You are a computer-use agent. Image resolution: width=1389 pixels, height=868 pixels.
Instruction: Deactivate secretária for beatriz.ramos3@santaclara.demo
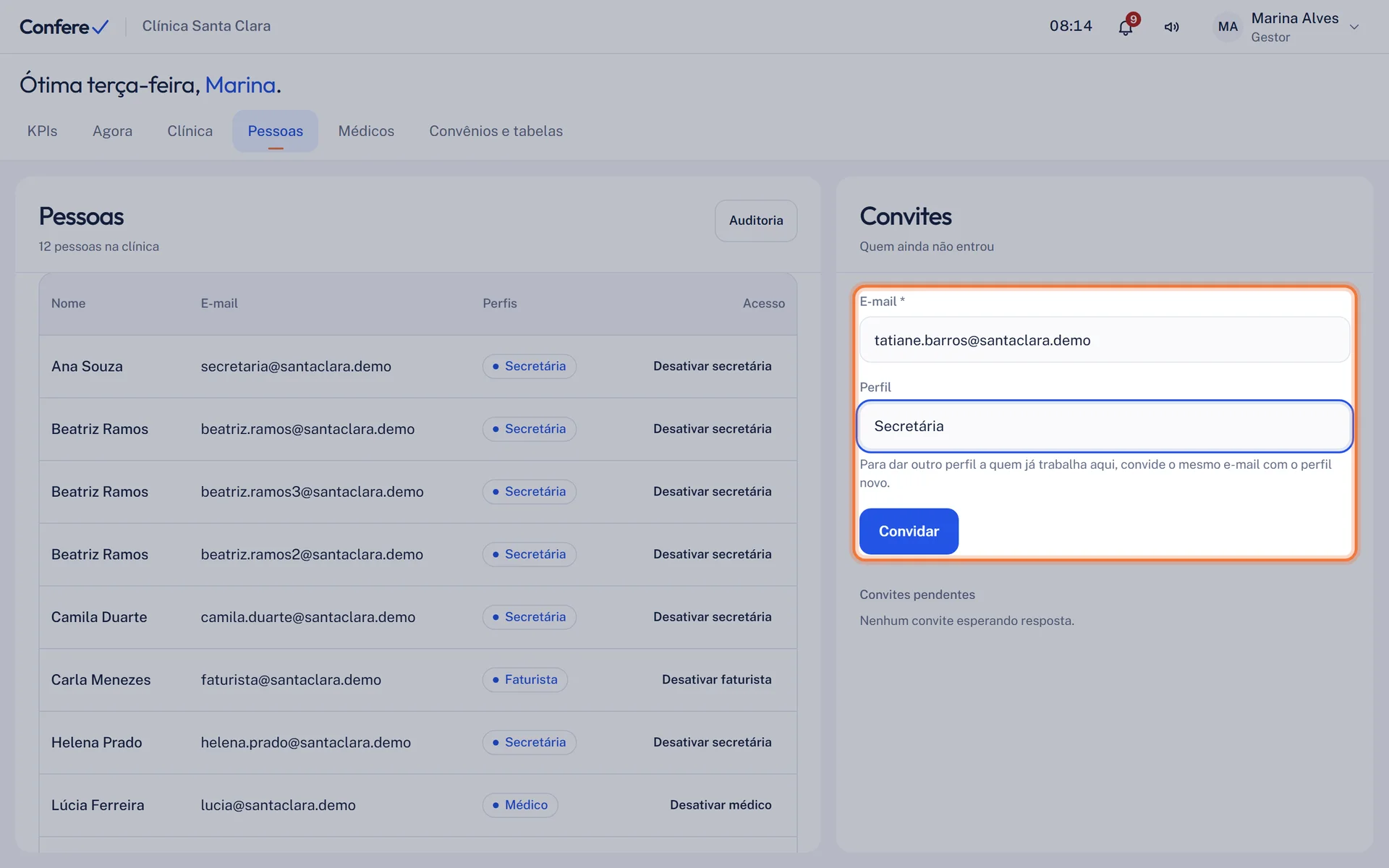712,491
